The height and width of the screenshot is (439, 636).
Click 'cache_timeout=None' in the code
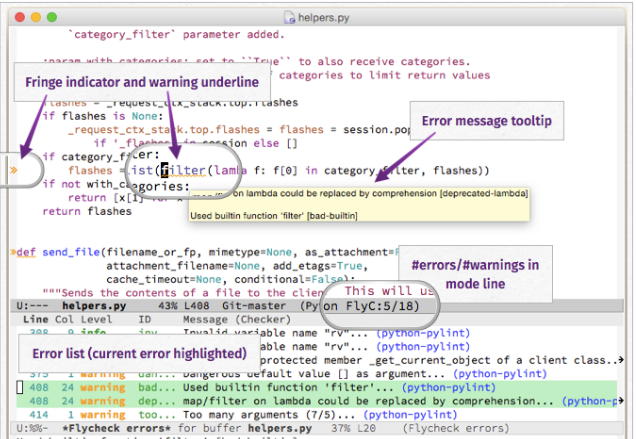point(164,279)
